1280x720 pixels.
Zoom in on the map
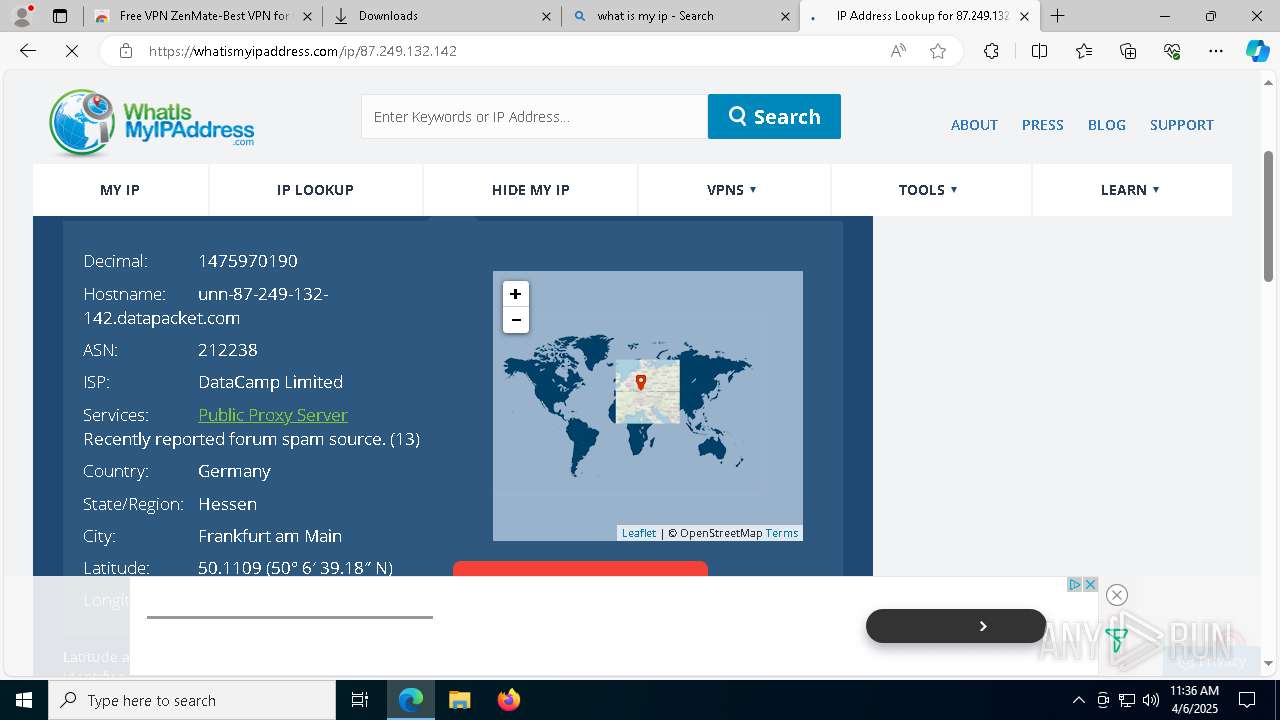coord(515,294)
